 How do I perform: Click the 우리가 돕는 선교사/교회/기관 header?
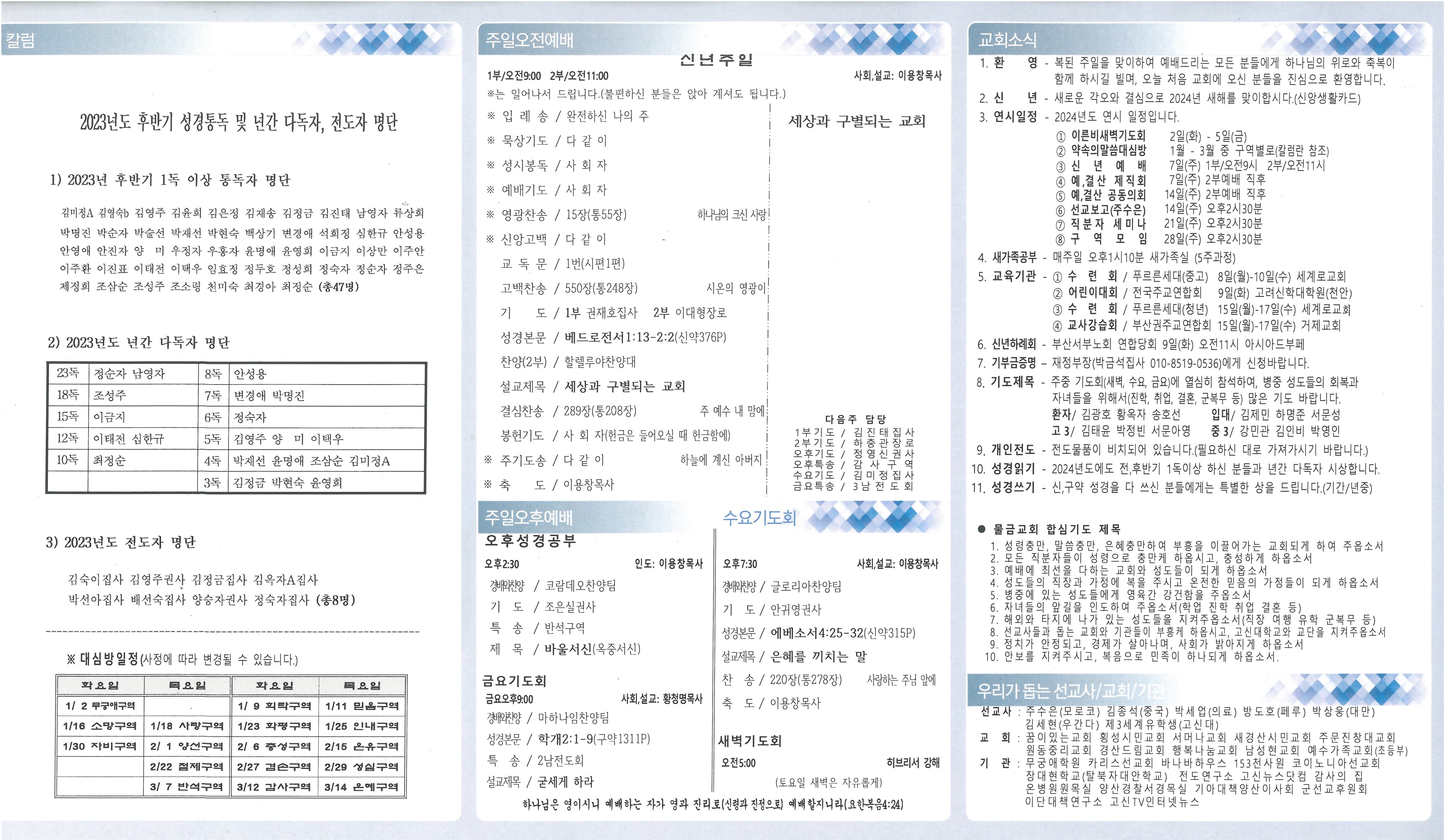pos(1071,690)
